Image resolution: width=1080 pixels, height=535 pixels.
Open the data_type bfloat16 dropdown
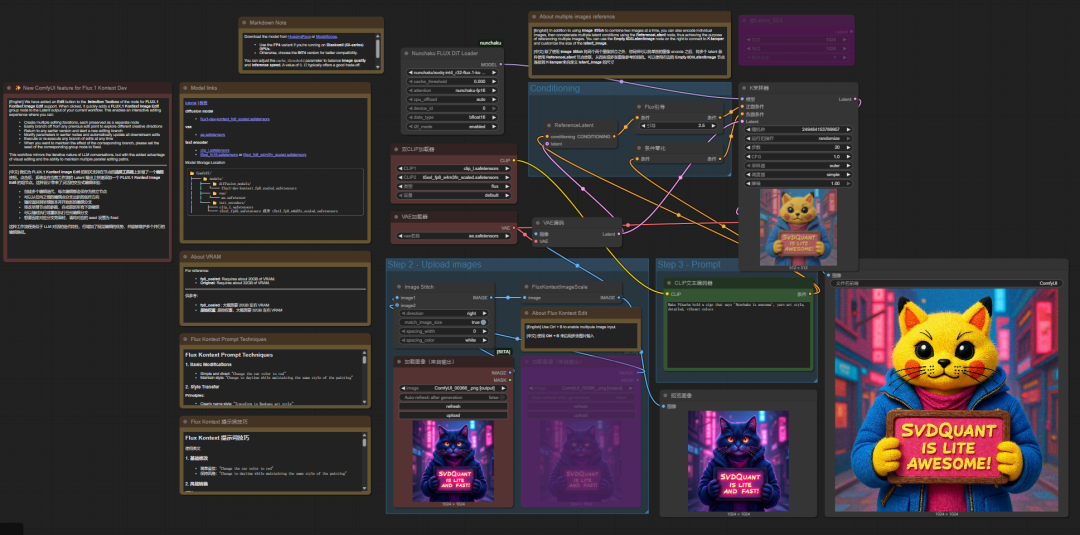click(x=452, y=118)
